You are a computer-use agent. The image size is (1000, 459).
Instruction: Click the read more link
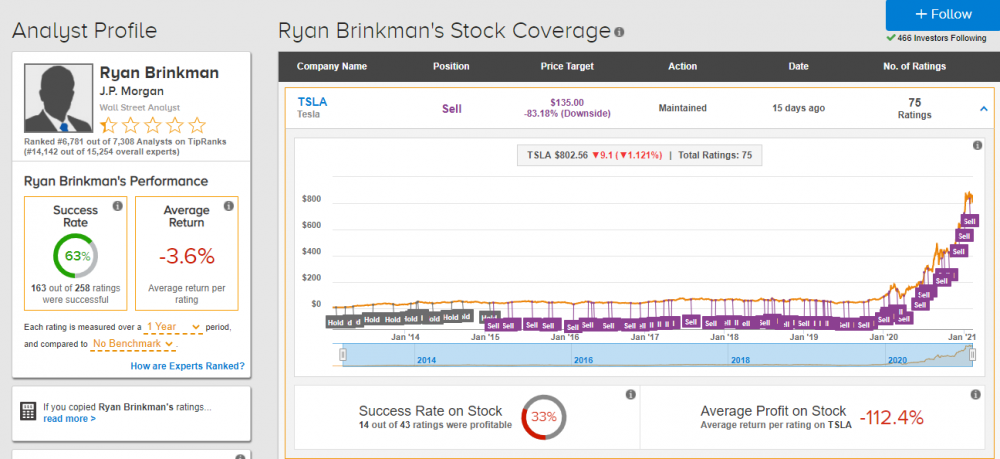[69, 418]
